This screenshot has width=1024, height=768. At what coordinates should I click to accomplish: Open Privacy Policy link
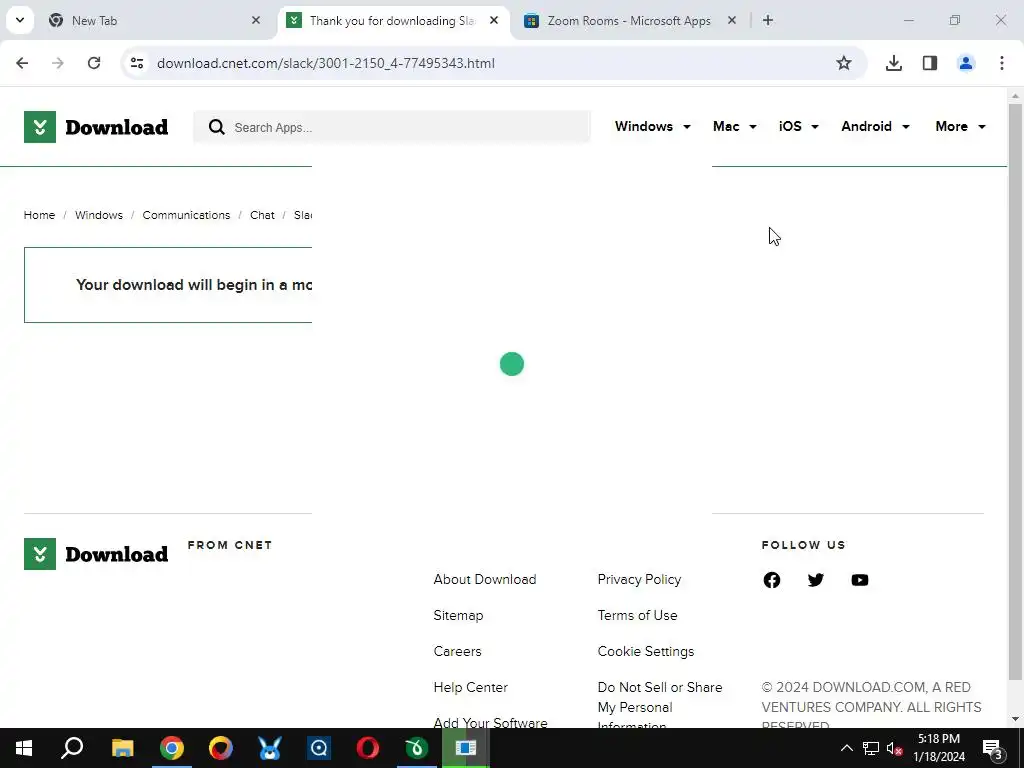(x=639, y=579)
